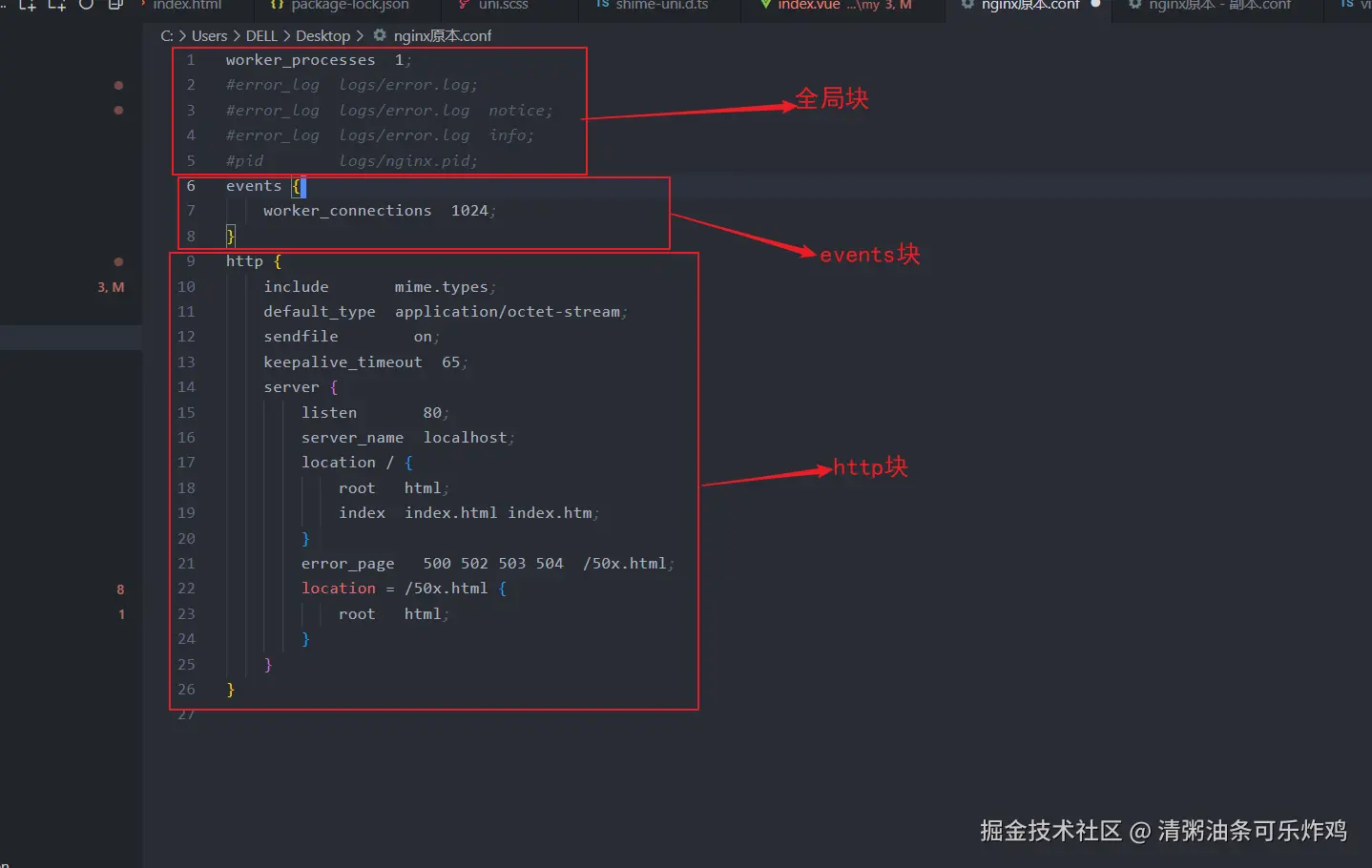Click the gear icon in the breadcrumb
The image size is (1372, 868).
(380, 35)
